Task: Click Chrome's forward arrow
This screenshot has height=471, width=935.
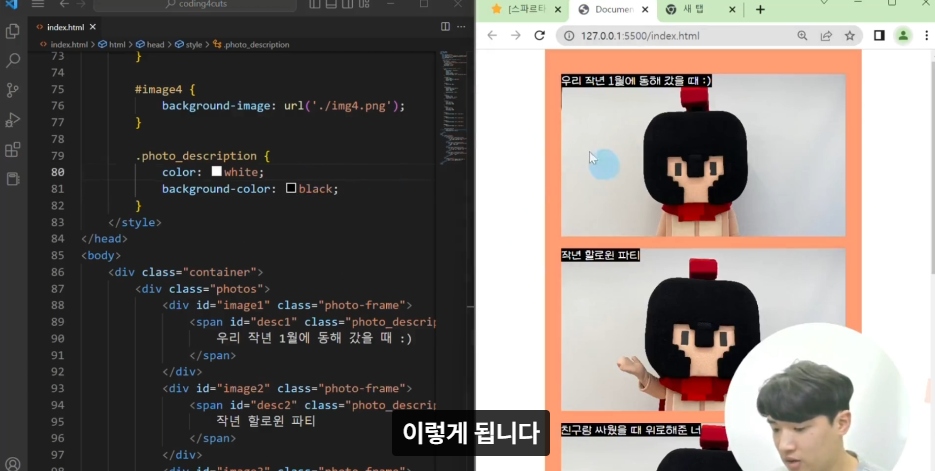Action: pos(516,36)
